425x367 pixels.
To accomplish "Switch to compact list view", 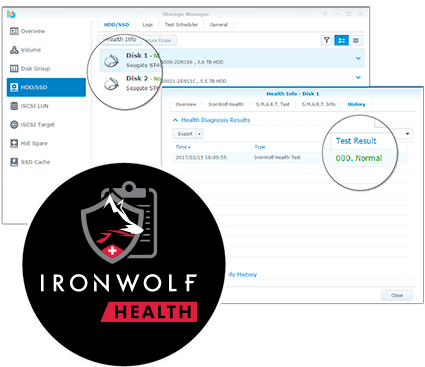I will point(356,40).
